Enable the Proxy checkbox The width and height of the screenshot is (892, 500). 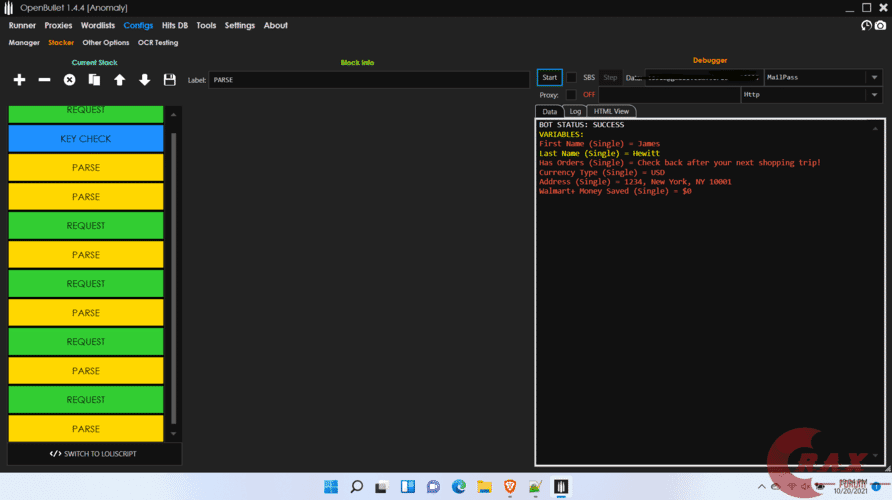[x=572, y=95]
